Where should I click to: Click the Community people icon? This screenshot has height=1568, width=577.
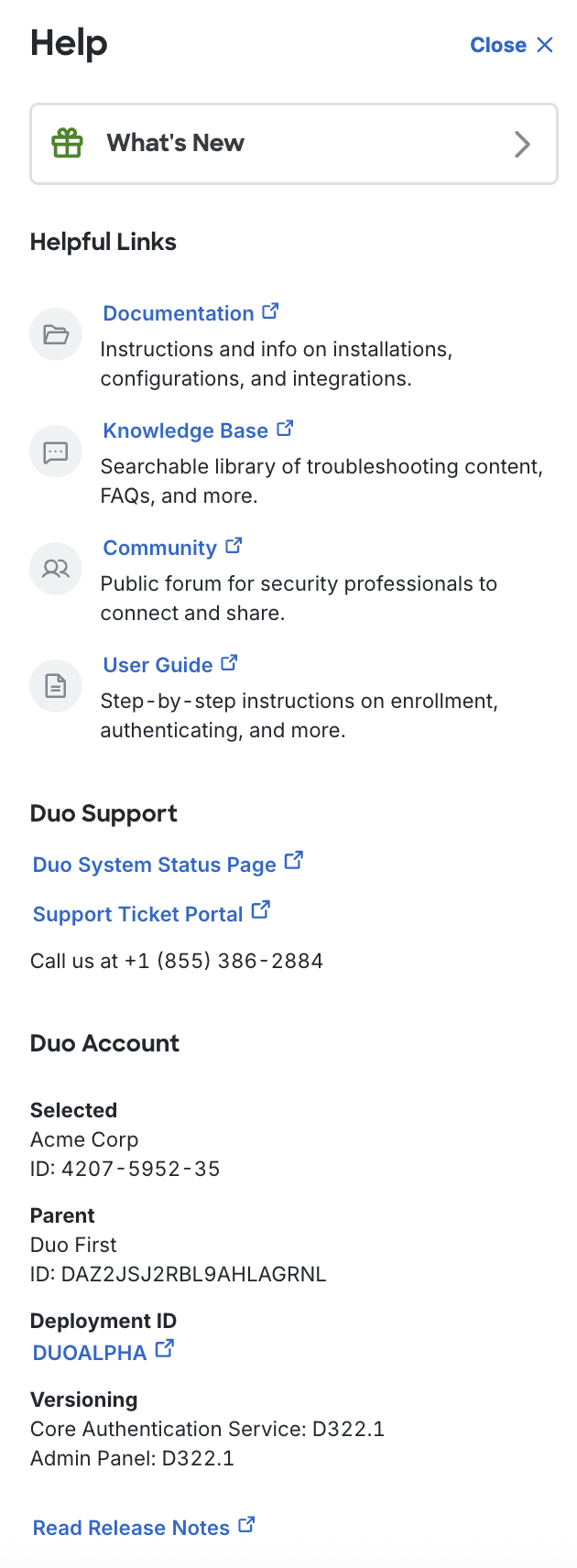tap(55, 568)
